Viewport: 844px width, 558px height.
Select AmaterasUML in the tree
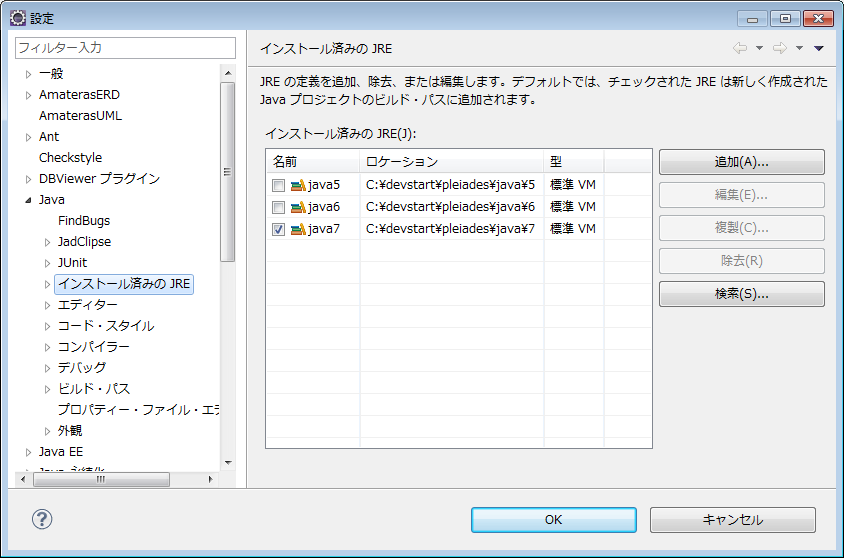point(80,116)
